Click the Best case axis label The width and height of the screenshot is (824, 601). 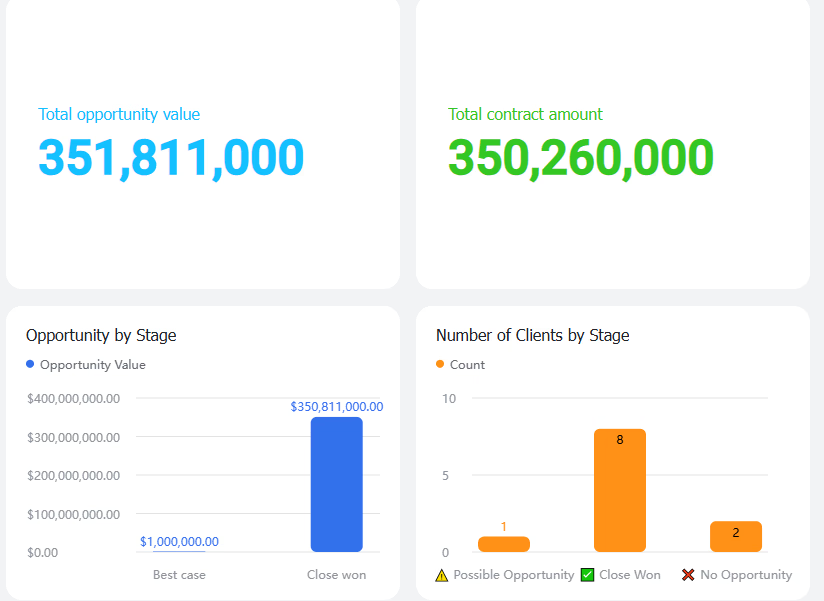click(x=179, y=575)
